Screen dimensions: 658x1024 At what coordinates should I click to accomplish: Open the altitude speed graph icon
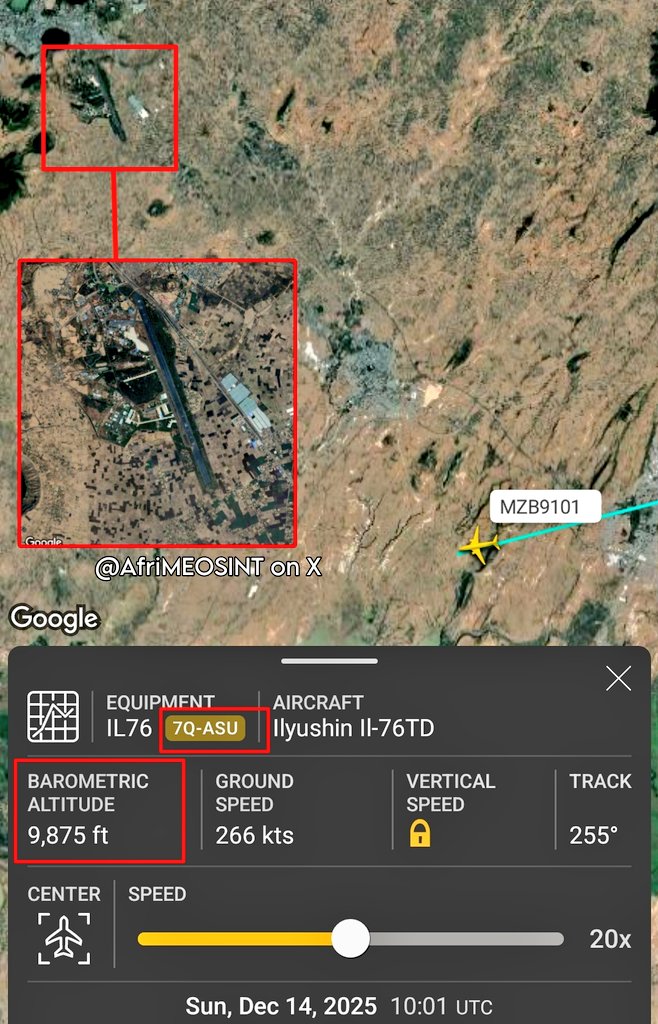coord(53,716)
